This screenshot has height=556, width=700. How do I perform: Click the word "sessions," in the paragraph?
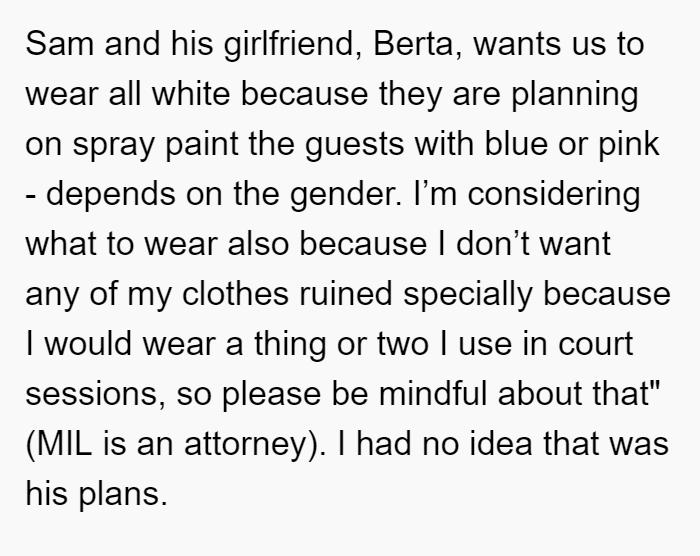click(96, 395)
